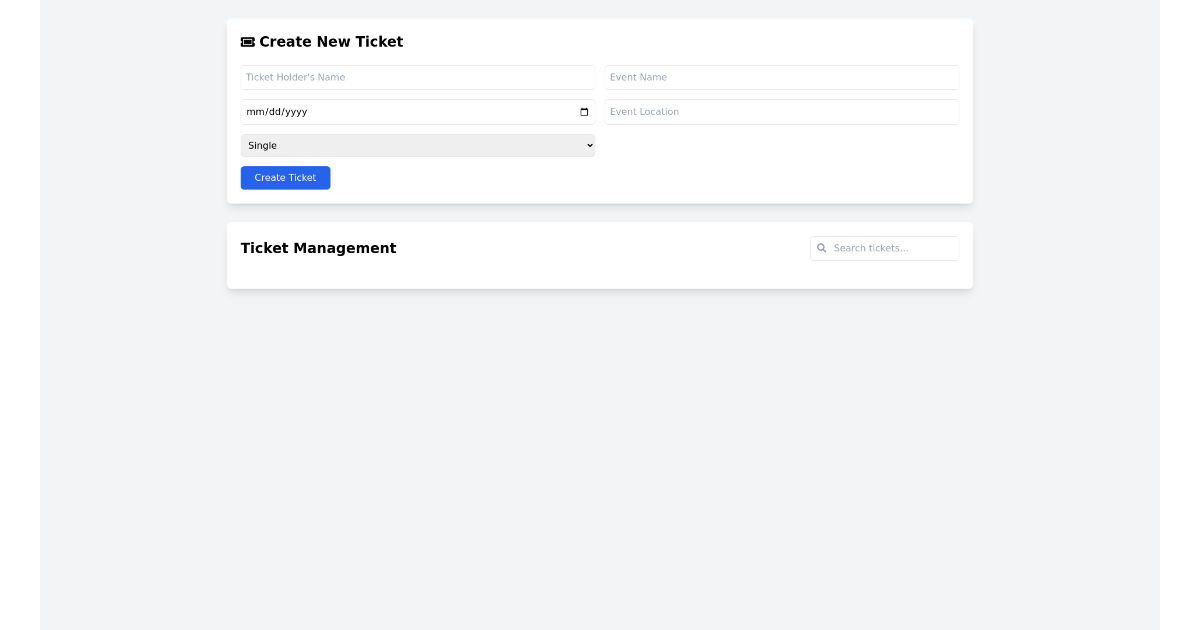Click the chevron icon on the Single selector
The height and width of the screenshot is (630, 1200).
point(589,145)
